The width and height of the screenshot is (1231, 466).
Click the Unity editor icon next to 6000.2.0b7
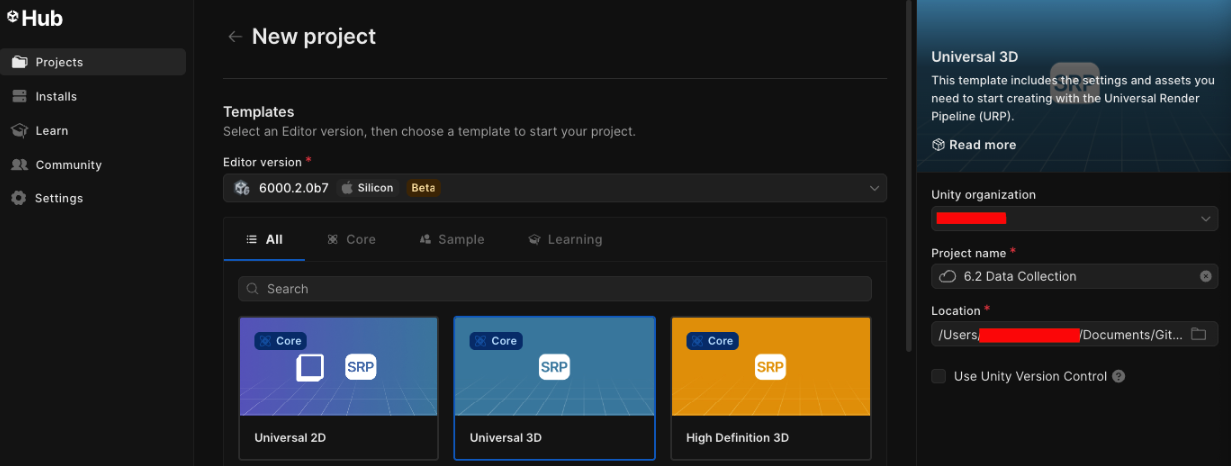(x=242, y=188)
